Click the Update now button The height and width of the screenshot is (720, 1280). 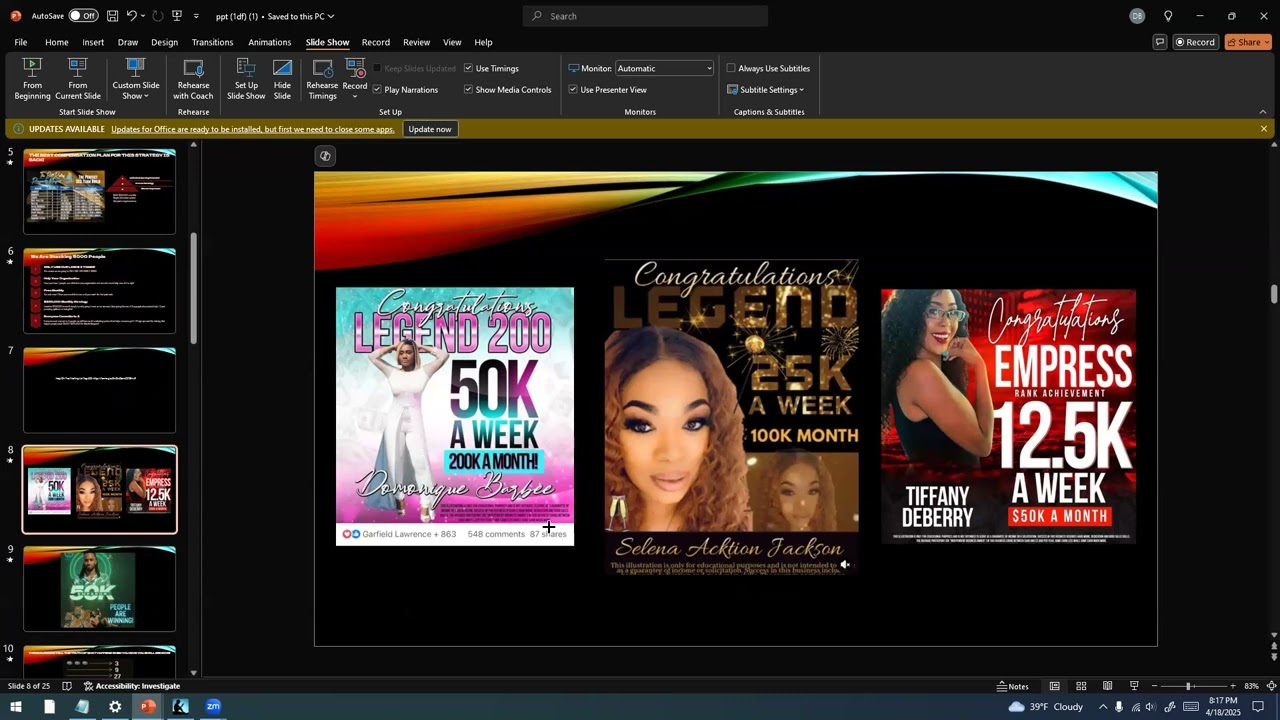[430, 129]
